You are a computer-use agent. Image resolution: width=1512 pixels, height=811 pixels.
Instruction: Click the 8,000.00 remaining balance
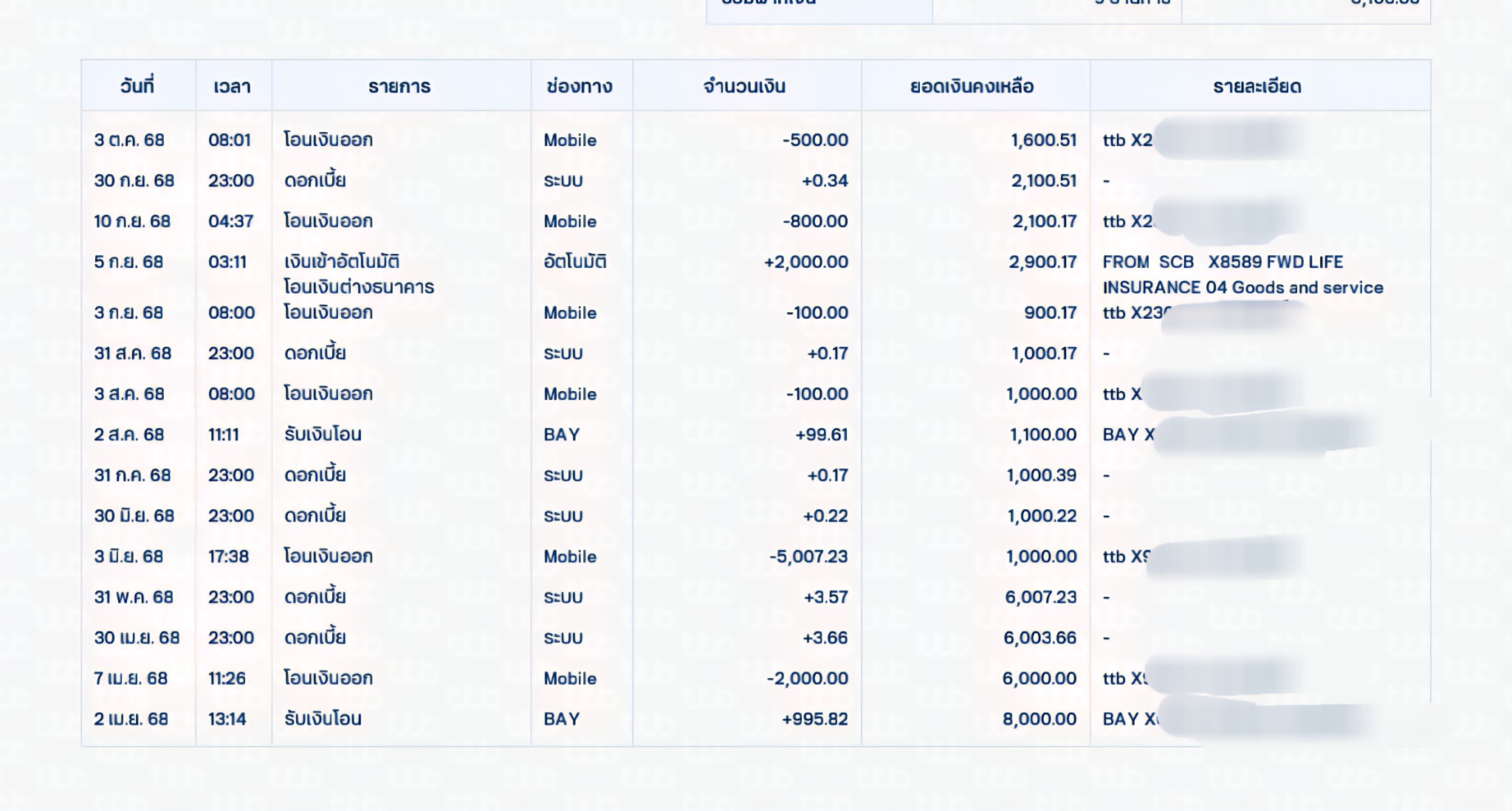(1039, 719)
